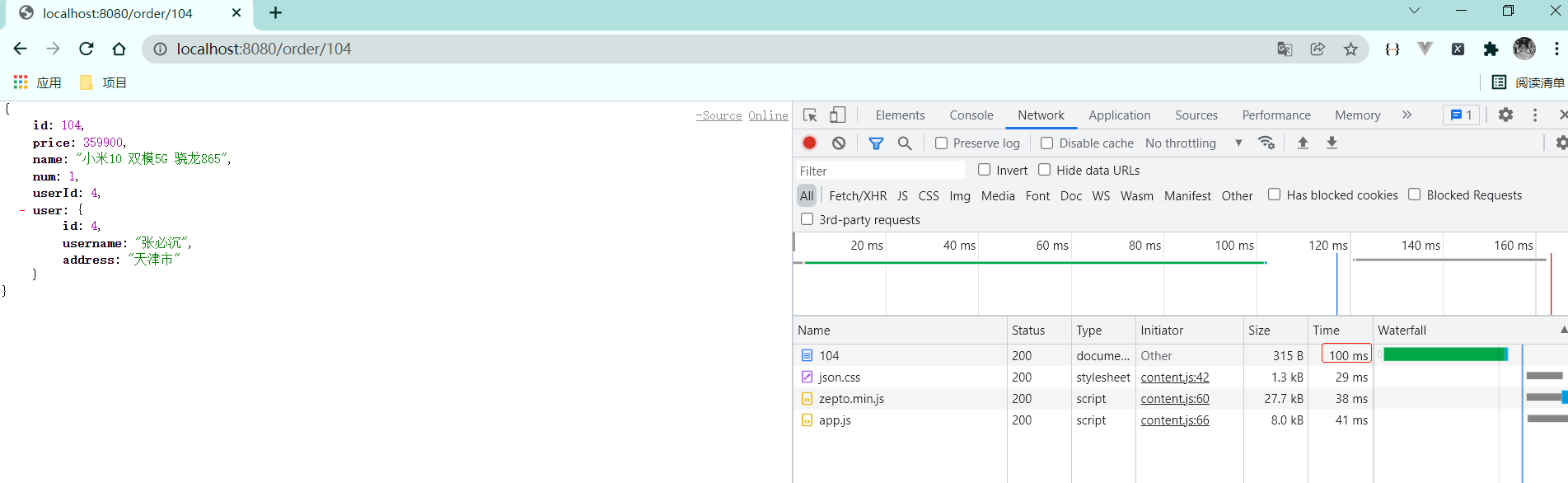The image size is (1568, 483).
Task: Open the browser home page icon
Action: point(119,49)
